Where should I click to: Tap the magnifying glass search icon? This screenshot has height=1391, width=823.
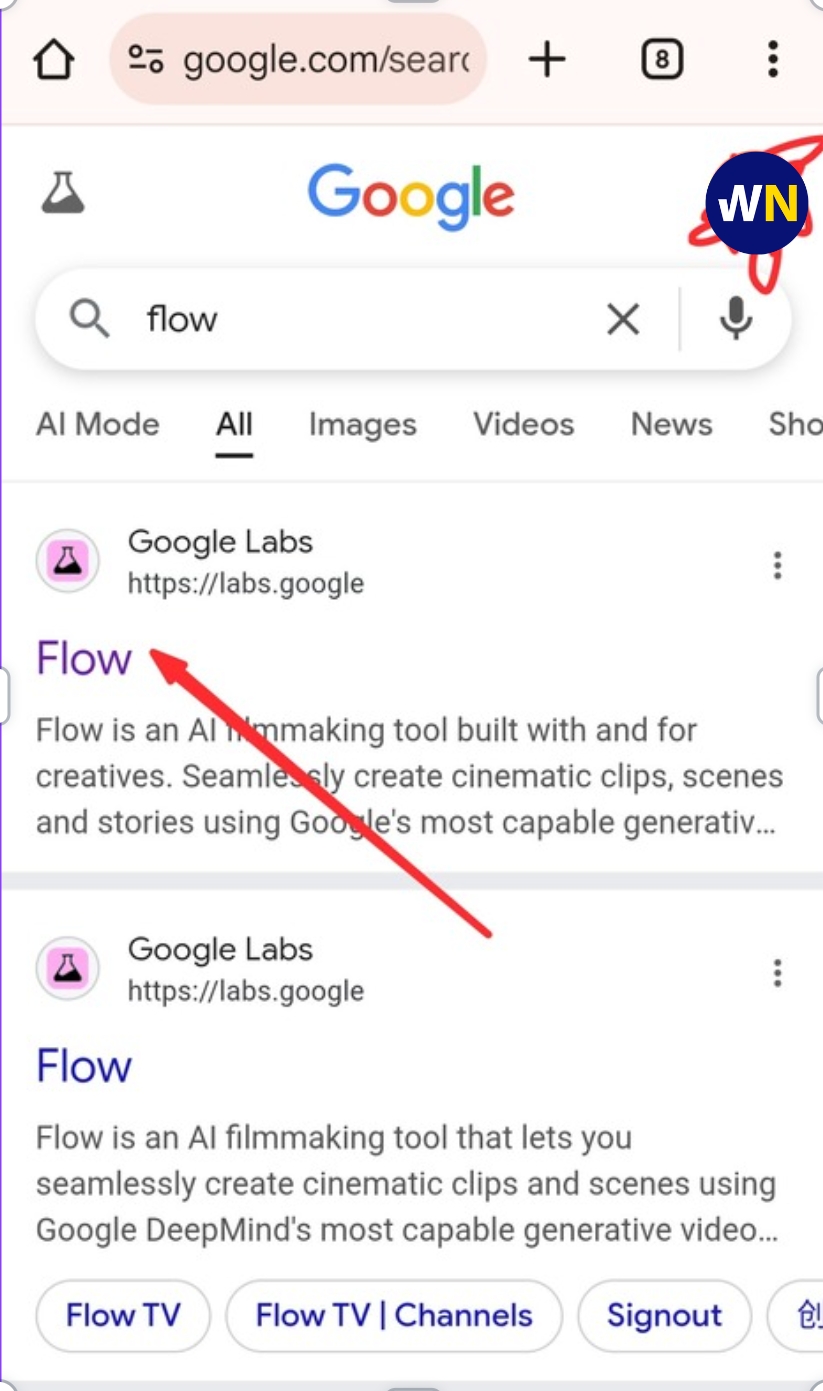coord(89,320)
